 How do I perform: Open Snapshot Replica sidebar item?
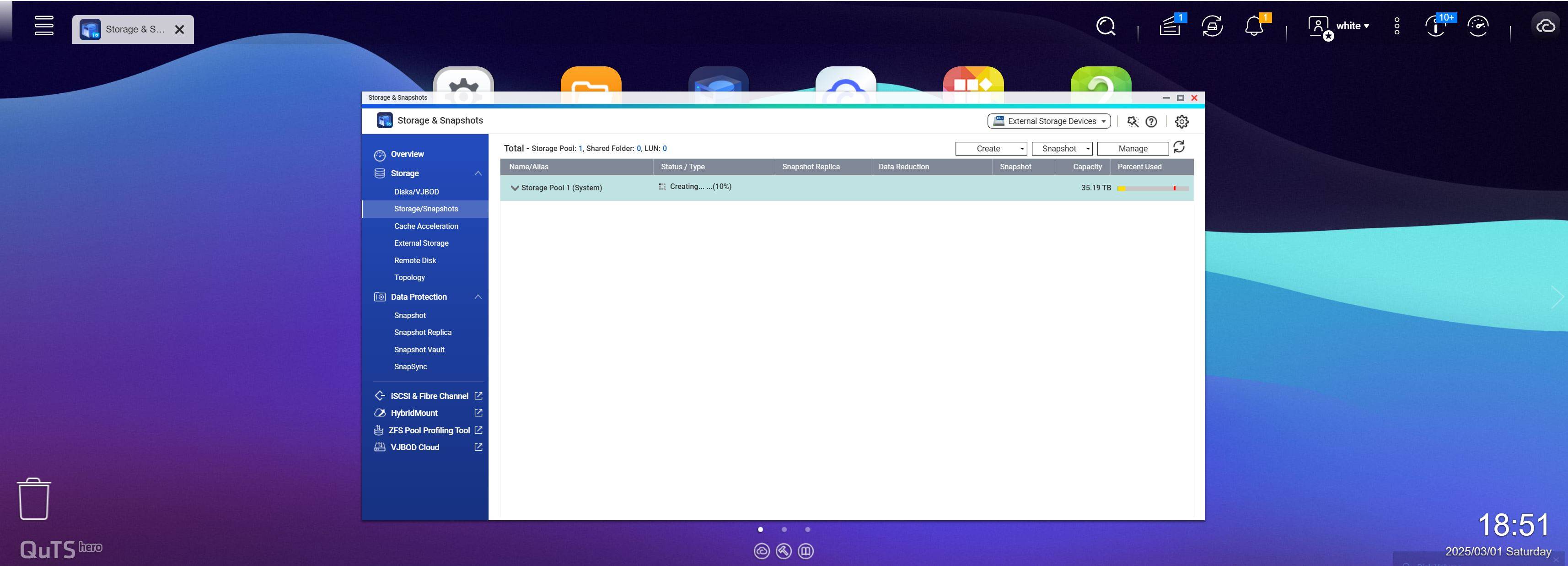423,333
